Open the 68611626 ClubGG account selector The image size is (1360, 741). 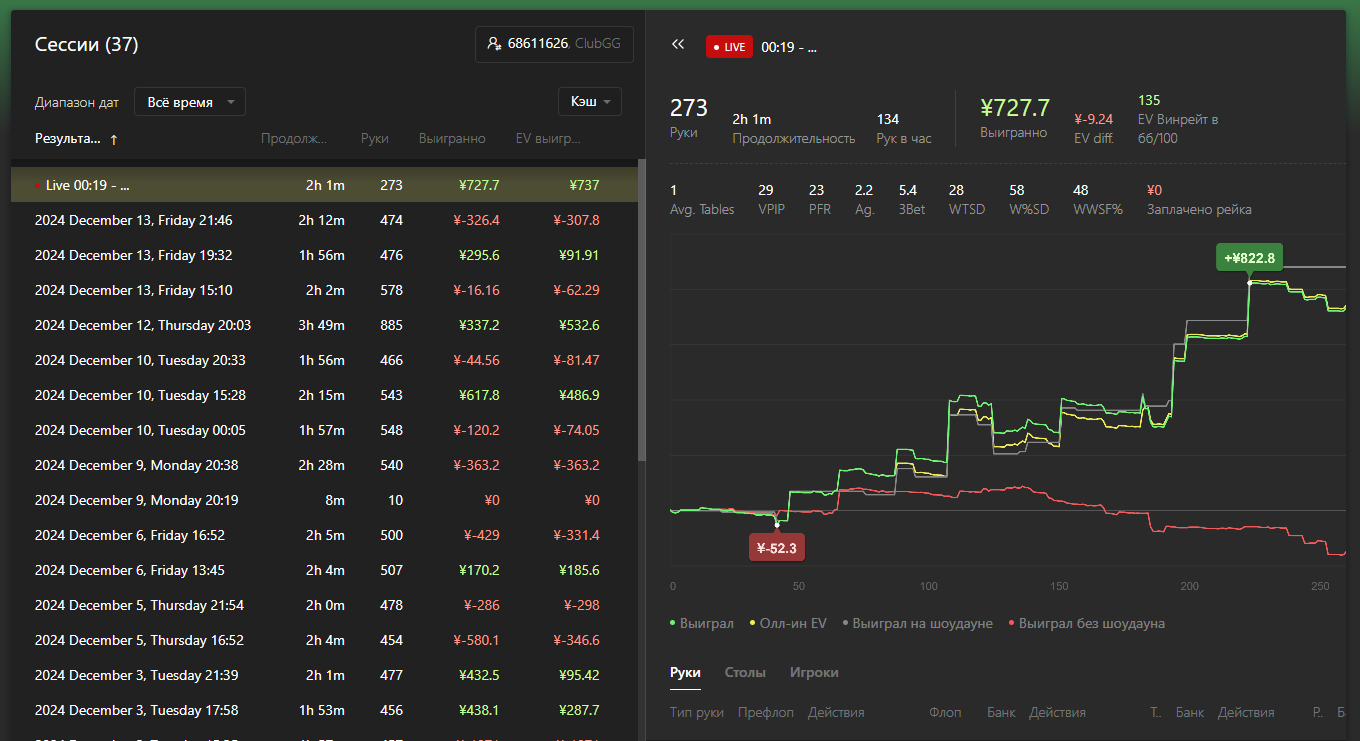coord(554,44)
